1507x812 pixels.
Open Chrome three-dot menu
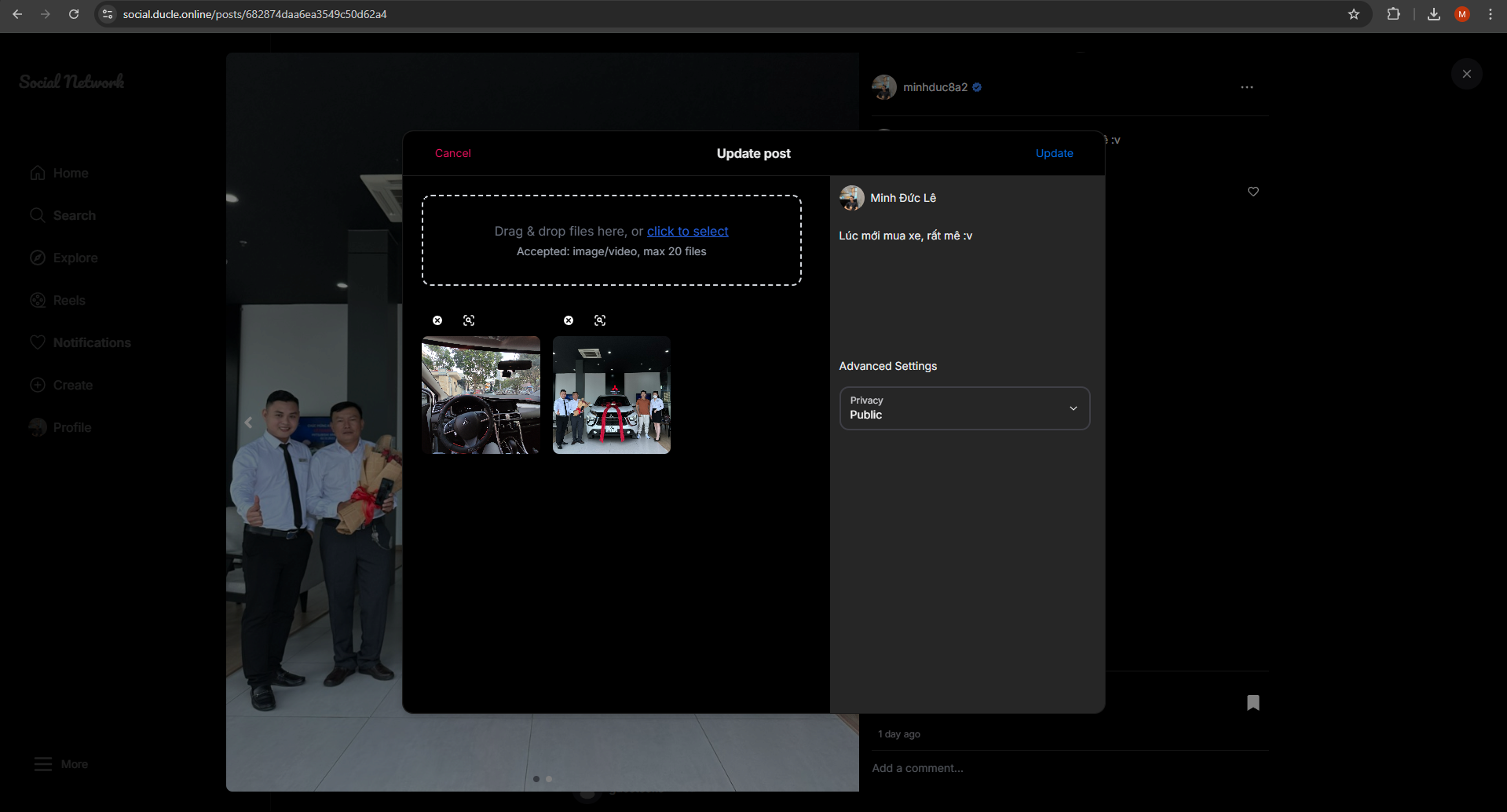point(1491,14)
